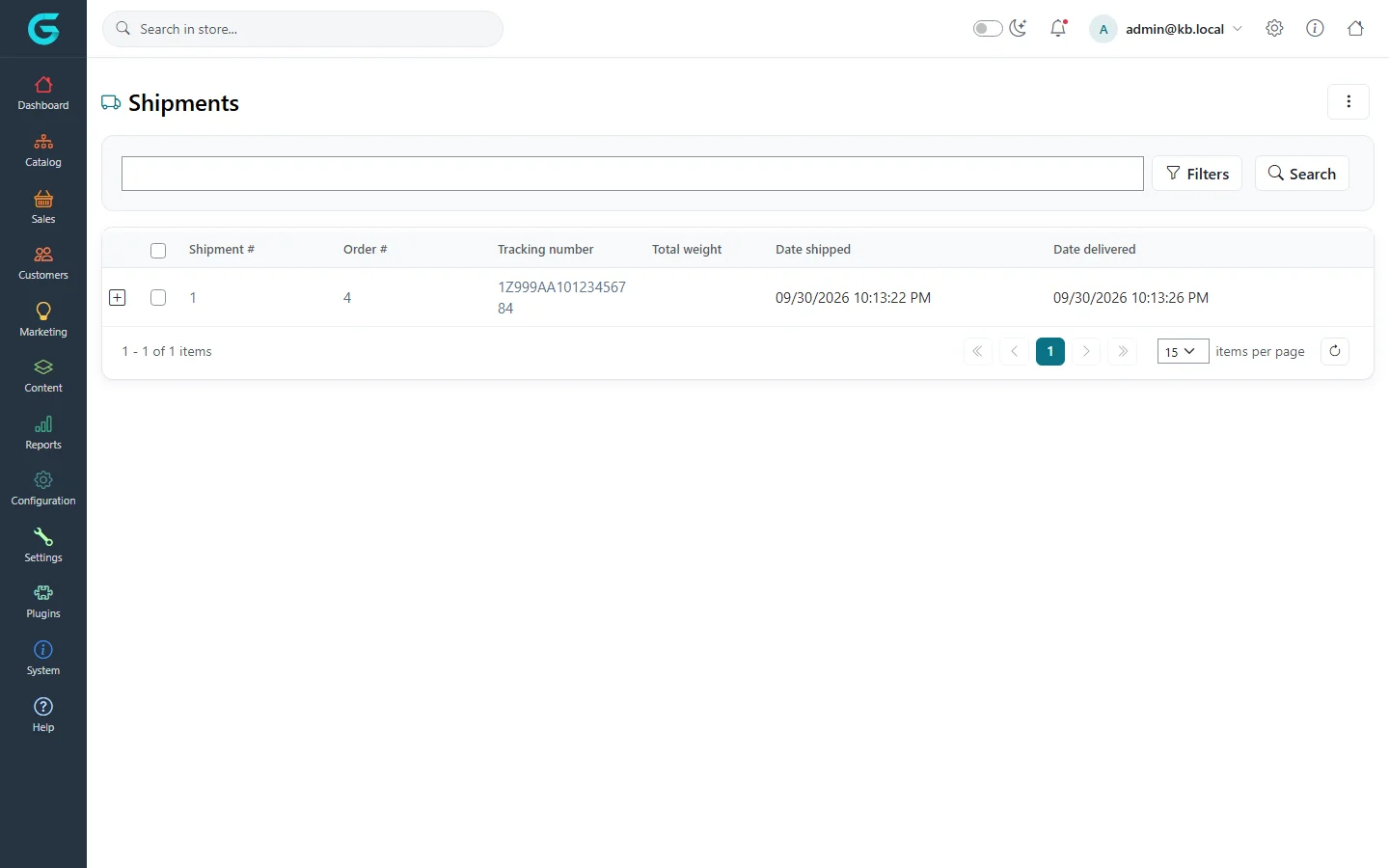The height and width of the screenshot is (868, 1389).
Task: Go to the next page
Action: click(1086, 351)
